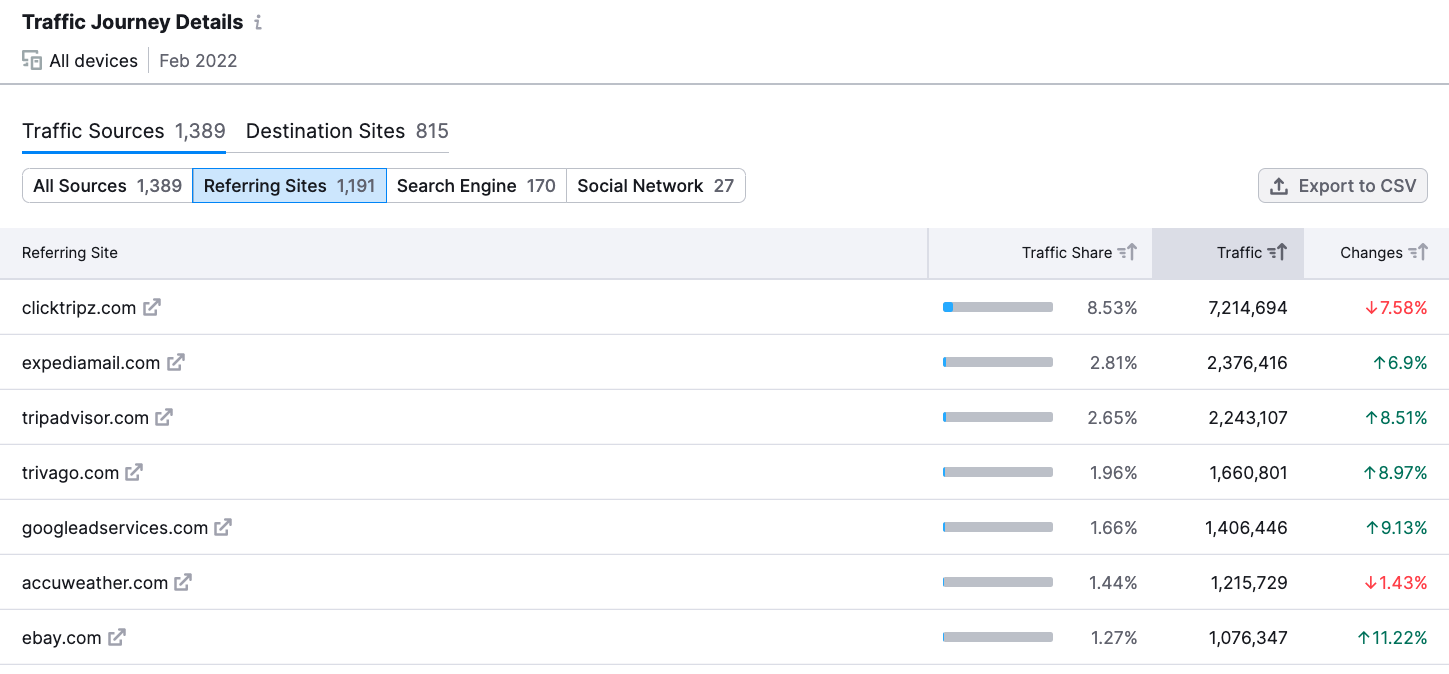Select the 1,215,729 traffic value
This screenshot has width=1449, height=674.
click(x=1249, y=583)
